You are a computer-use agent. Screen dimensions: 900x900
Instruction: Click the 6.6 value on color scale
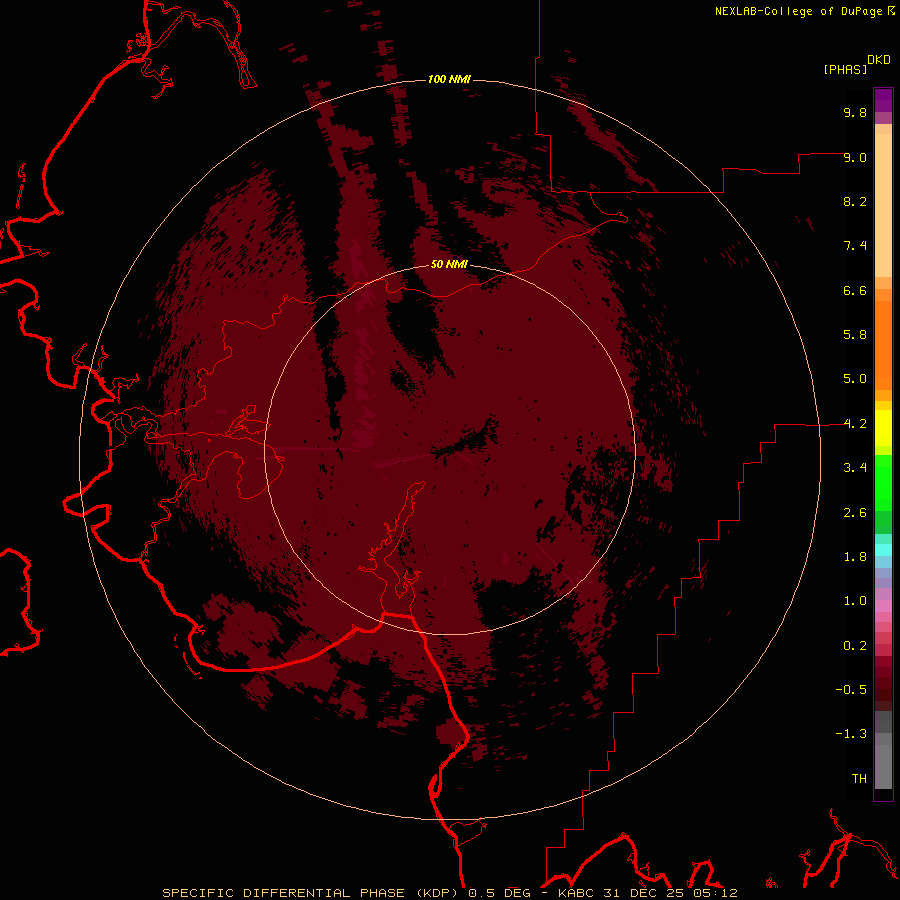[855, 290]
